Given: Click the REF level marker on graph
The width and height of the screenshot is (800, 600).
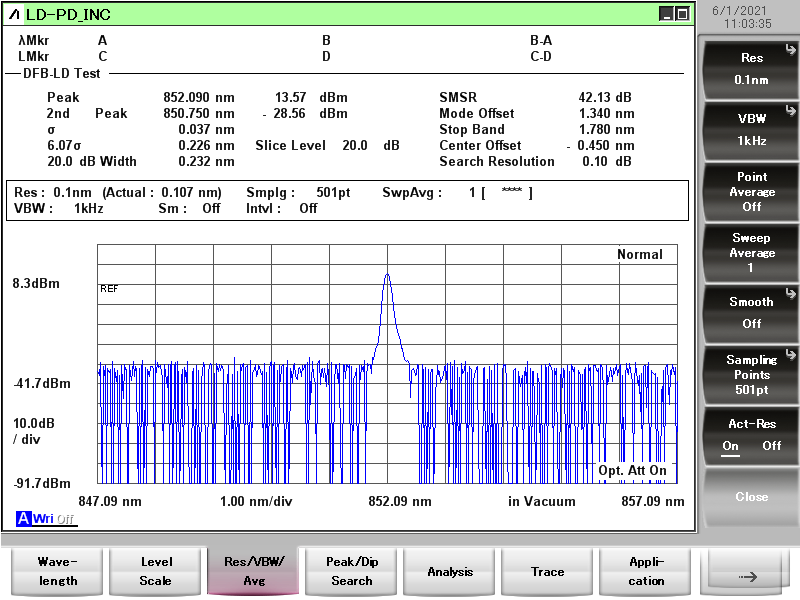Looking at the screenshot, I should click(x=109, y=288).
